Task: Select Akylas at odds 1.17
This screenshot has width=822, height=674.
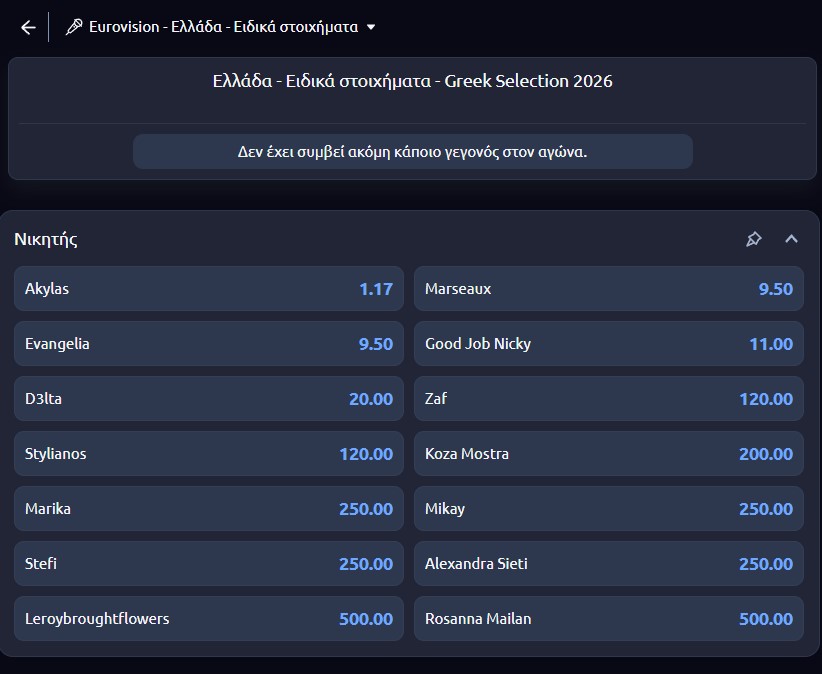Action: coord(209,289)
